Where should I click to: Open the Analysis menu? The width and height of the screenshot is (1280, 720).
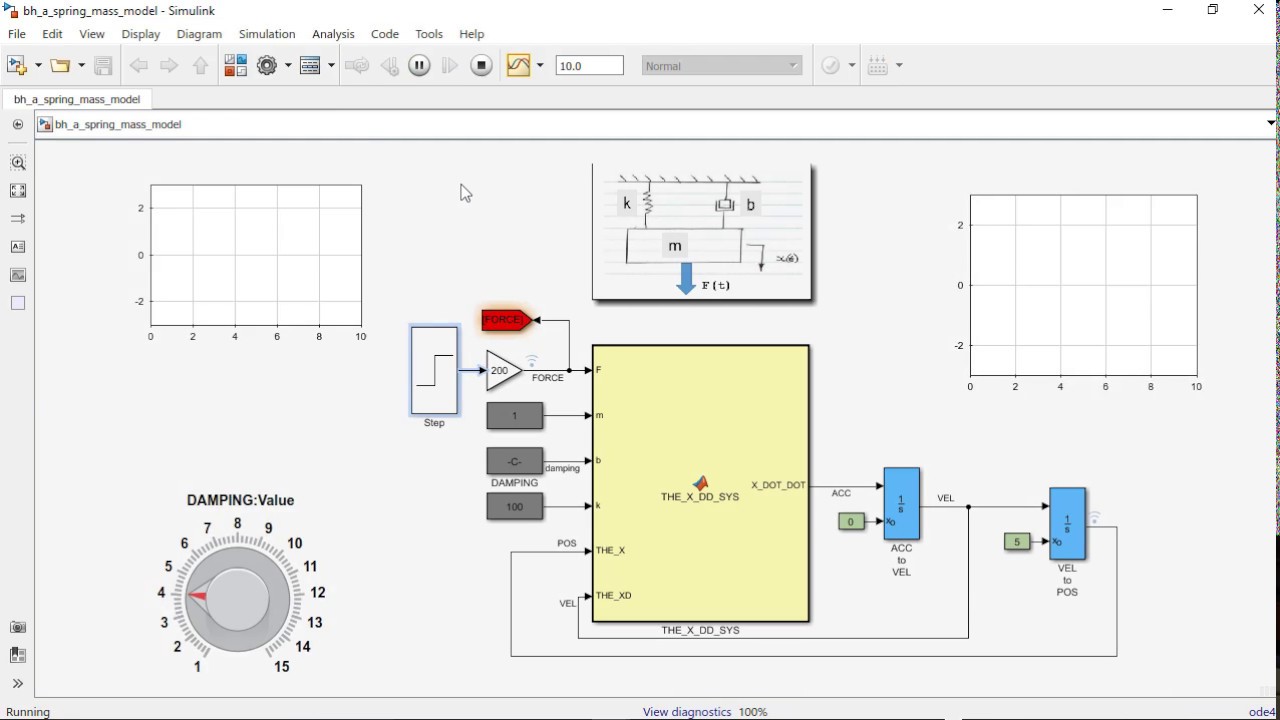(333, 34)
